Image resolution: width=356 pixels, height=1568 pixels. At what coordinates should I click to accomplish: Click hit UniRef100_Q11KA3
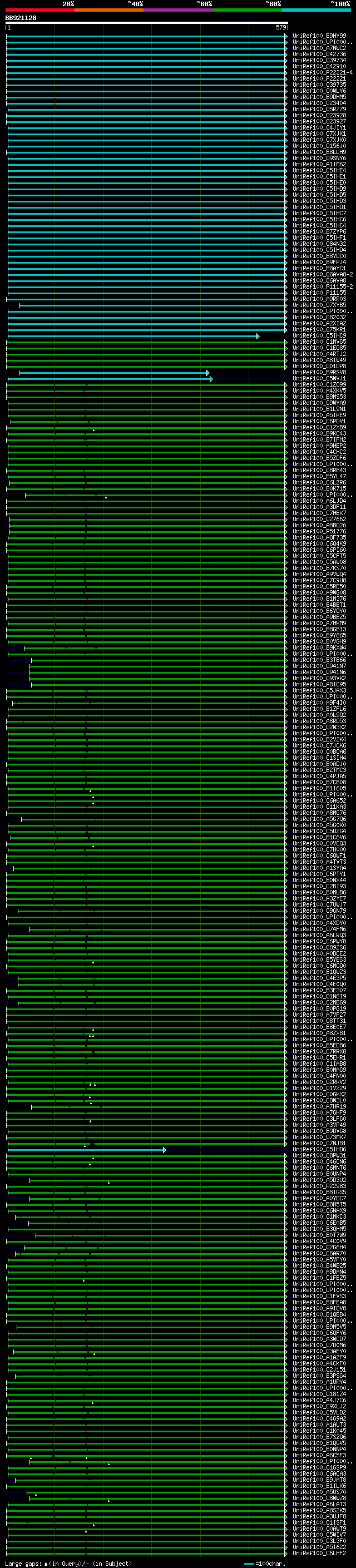(319, 807)
